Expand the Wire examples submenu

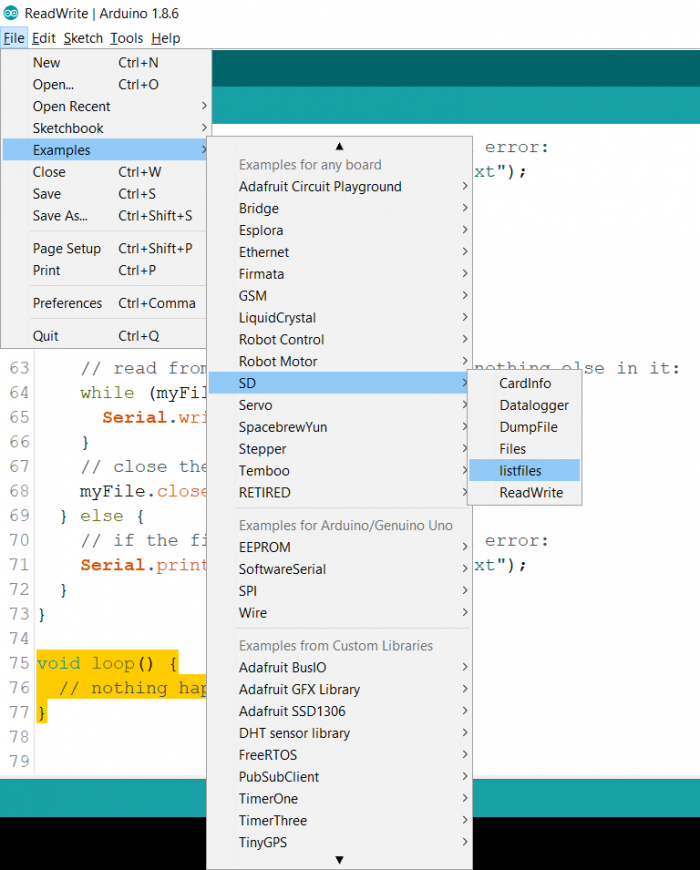[x=339, y=613]
